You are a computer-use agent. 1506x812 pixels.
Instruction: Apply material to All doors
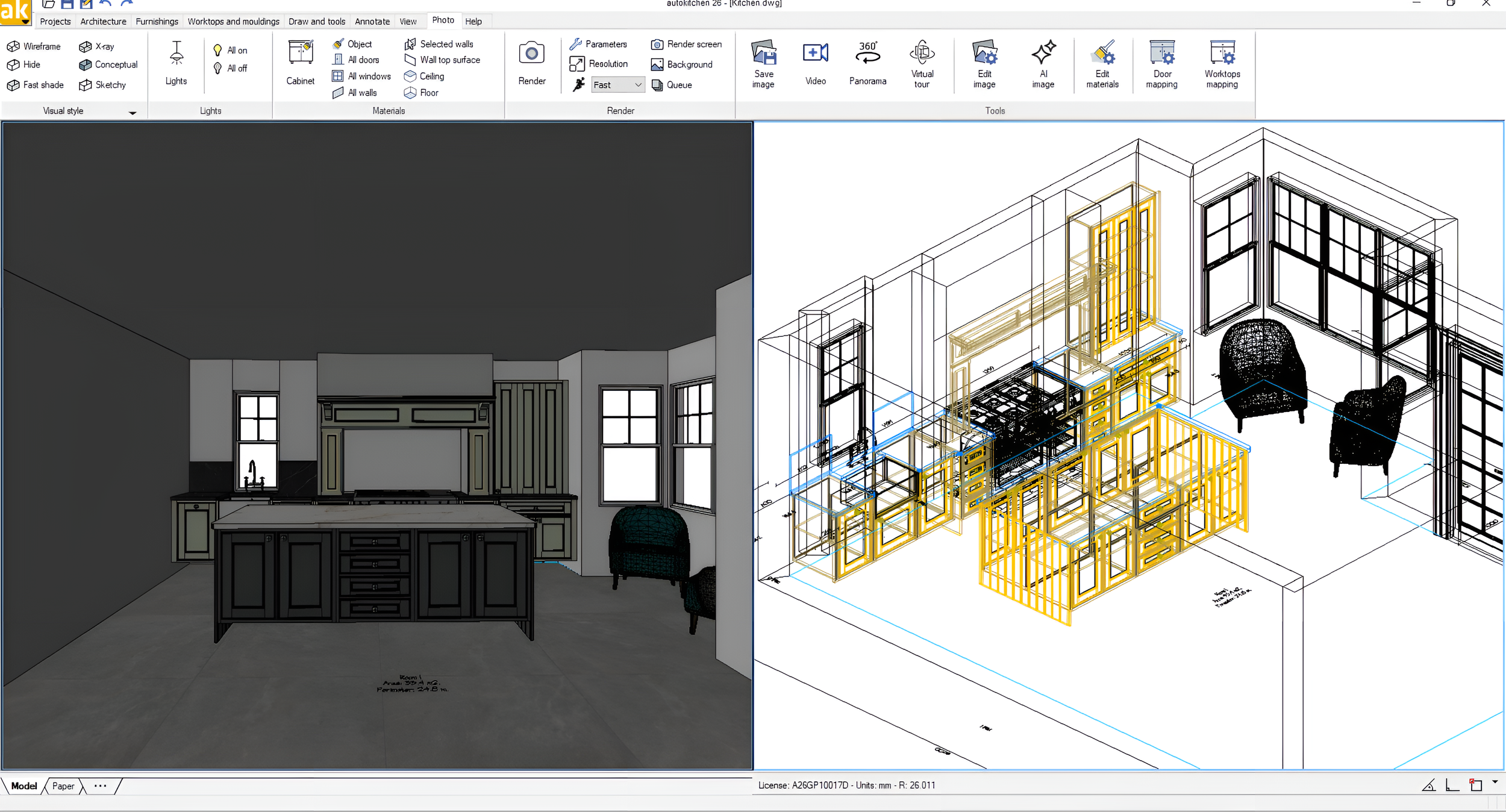(355, 60)
